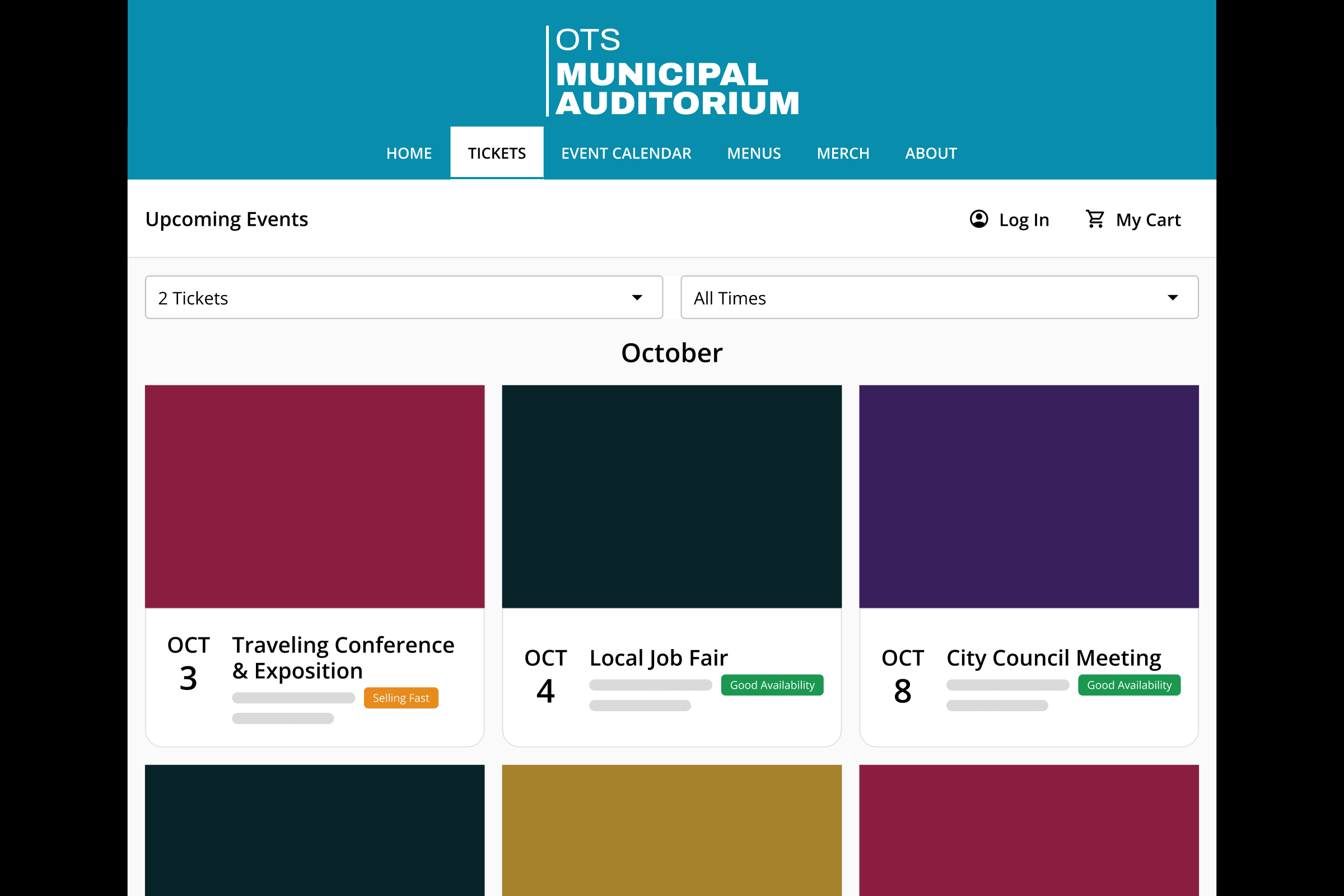Image resolution: width=1344 pixels, height=896 pixels.
Task: Click the Good Availability badge on City Council Meeting
Action: point(1130,685)
